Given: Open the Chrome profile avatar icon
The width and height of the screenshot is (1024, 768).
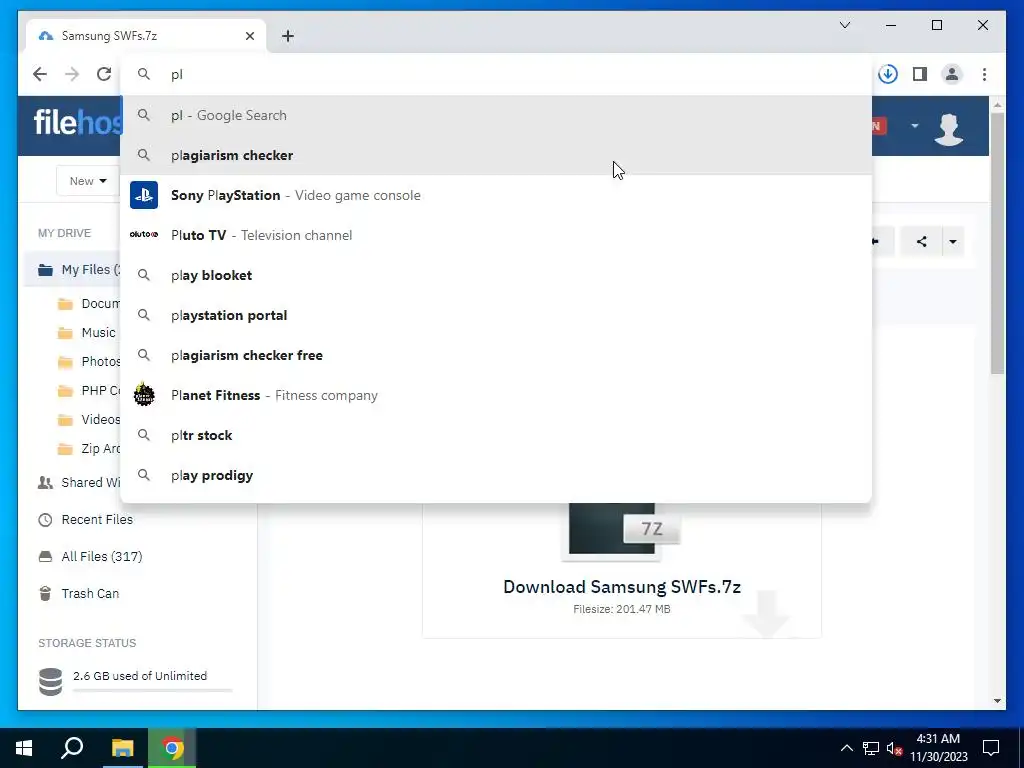Looking at the screenshot, I should click(x=952, y=74).
